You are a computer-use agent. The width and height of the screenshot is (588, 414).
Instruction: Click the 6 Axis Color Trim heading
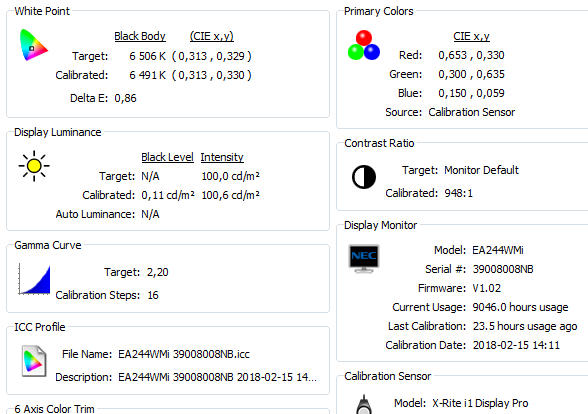pos(54,408)
